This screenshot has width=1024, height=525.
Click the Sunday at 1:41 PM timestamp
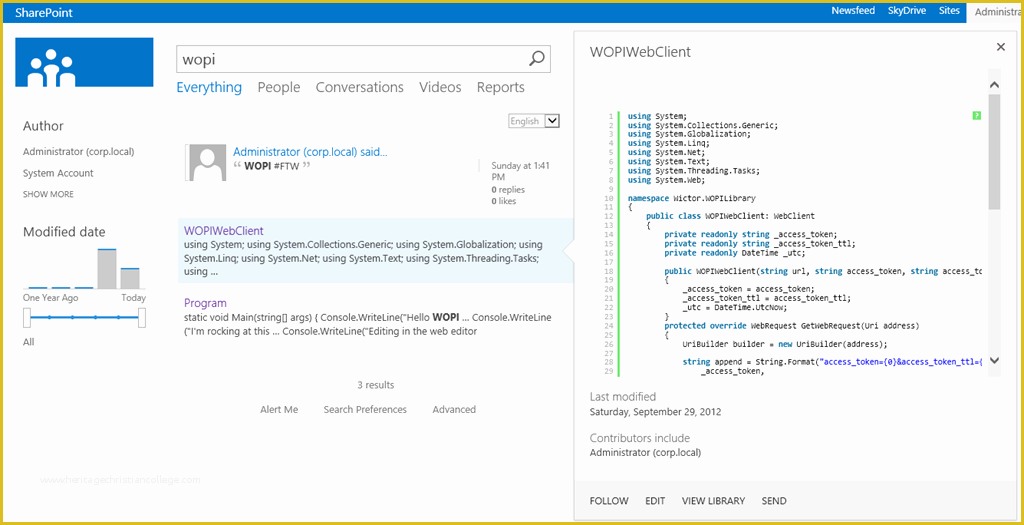[x=520, y=171]
